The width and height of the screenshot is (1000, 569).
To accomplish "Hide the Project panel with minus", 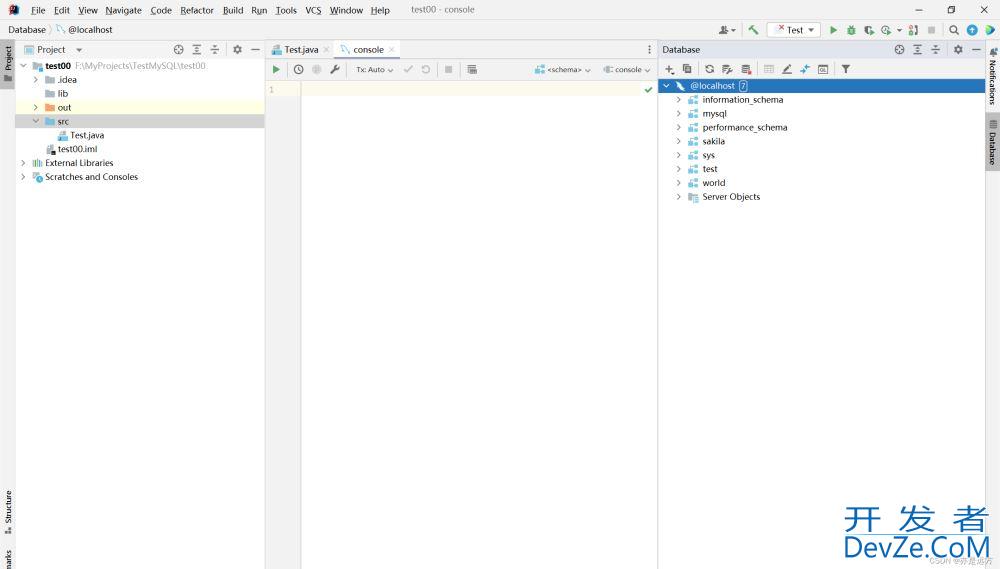I will 255,49.
